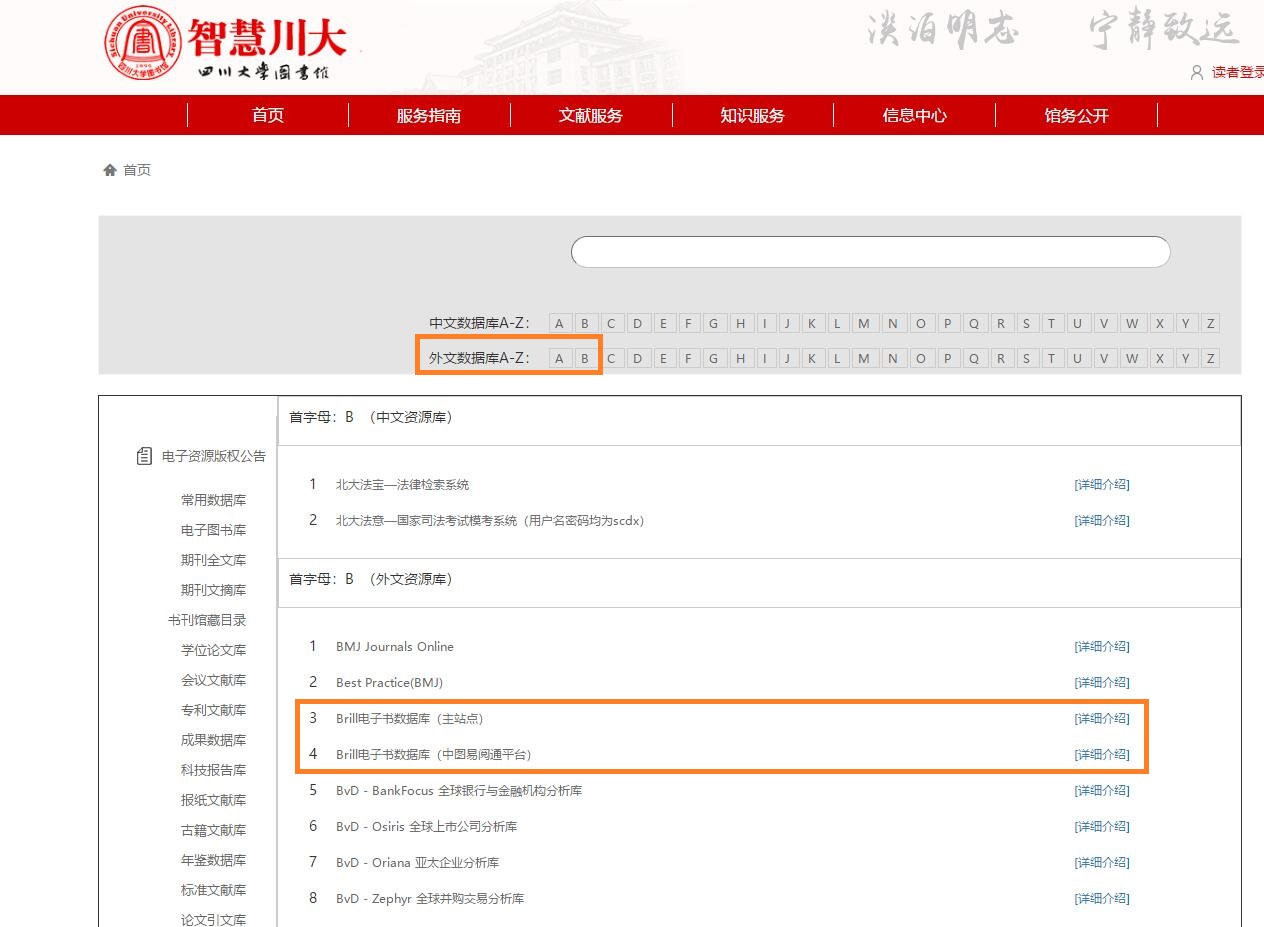Select letter B in 中文数据库A-Z
The image size is (1264, 927).
tap(585, 323)
